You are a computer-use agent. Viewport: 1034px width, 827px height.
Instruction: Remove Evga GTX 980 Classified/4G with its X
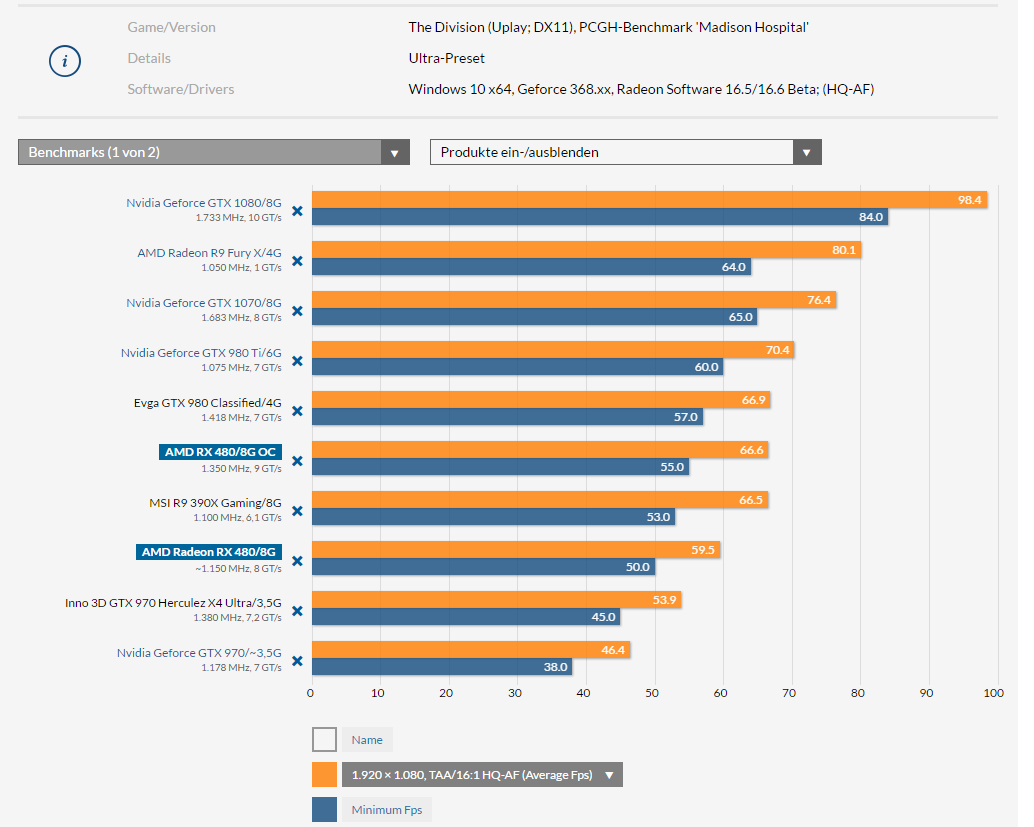297,412
